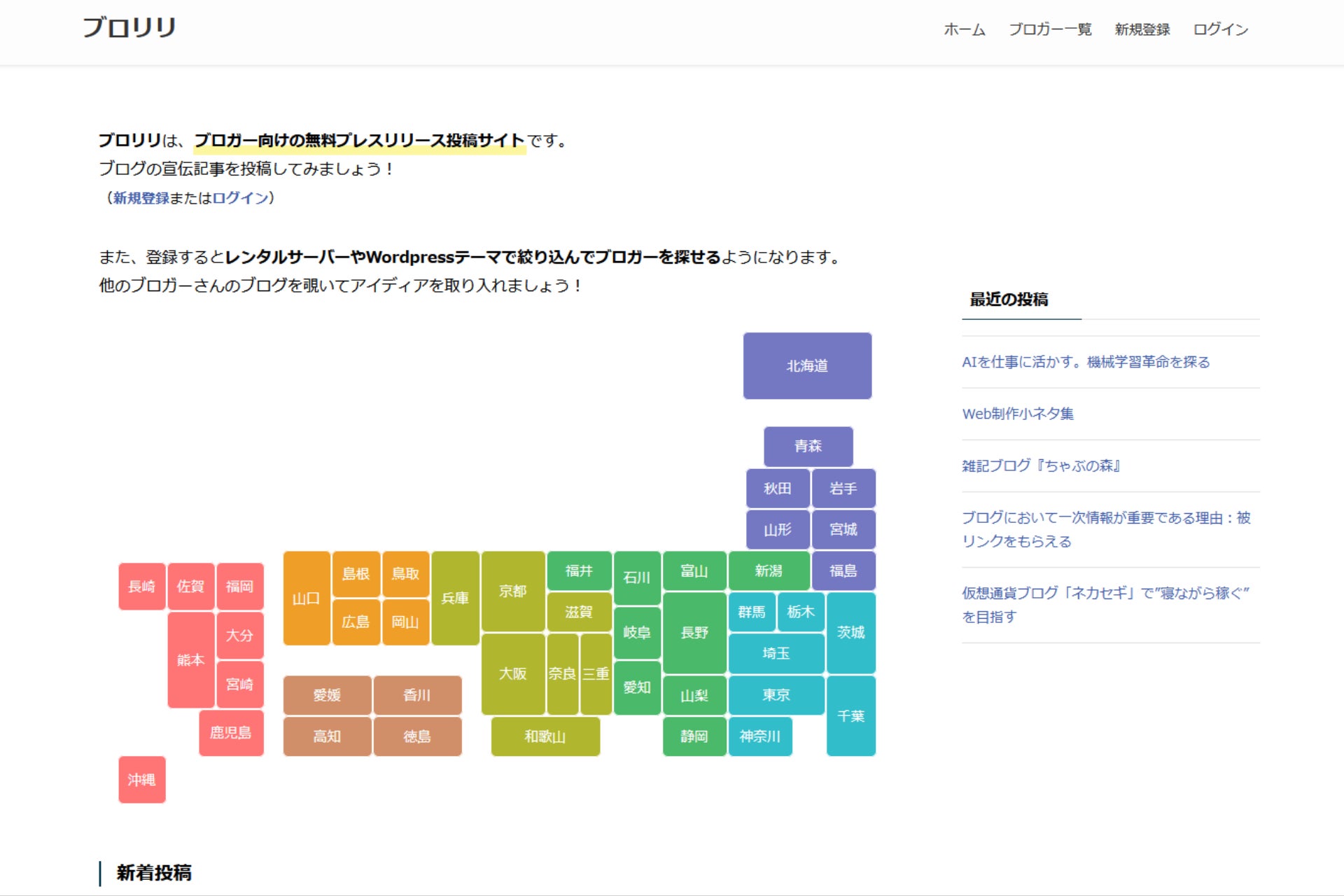Select the 沖縄 tile on map
1344x896 pixels.
pos(141,779)
